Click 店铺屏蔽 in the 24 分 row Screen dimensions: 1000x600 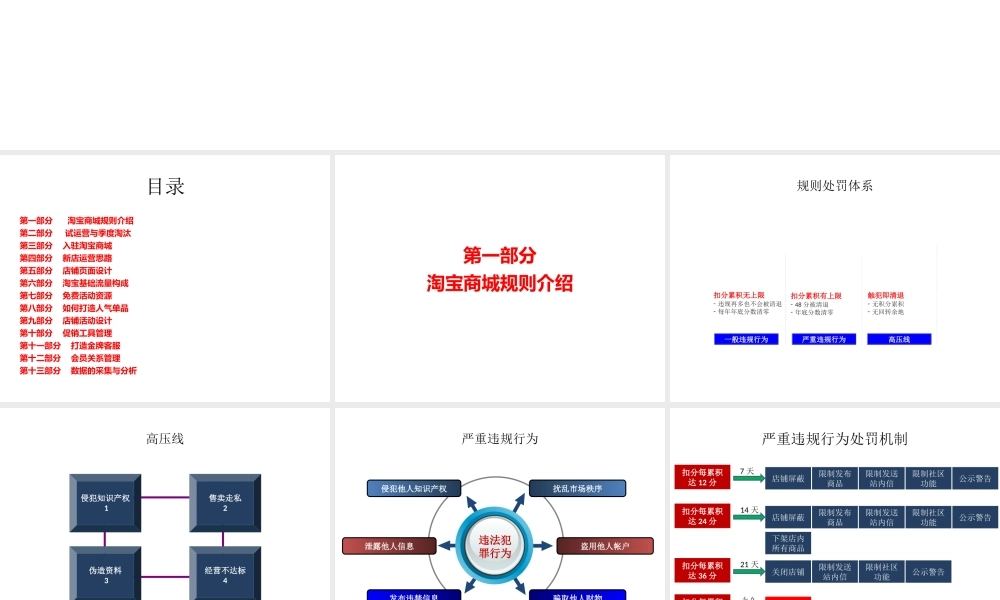click(x=788, y=517)
